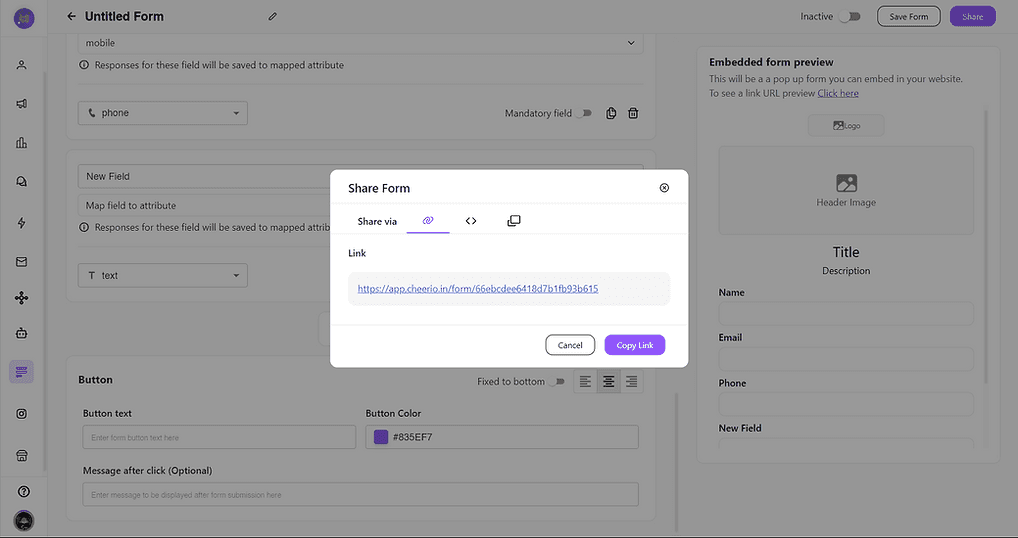Toggle Mandatory field switch for phone

584,113
